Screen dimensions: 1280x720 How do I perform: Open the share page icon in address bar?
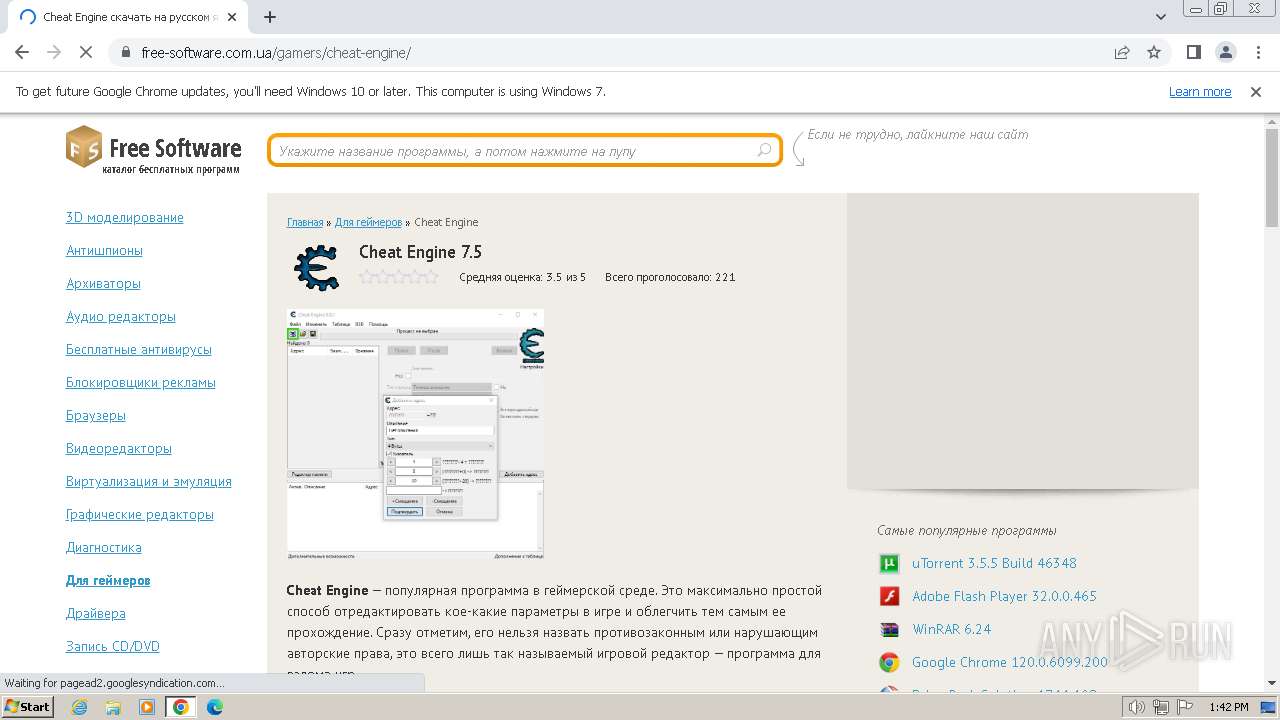(x=1122, y=52)
